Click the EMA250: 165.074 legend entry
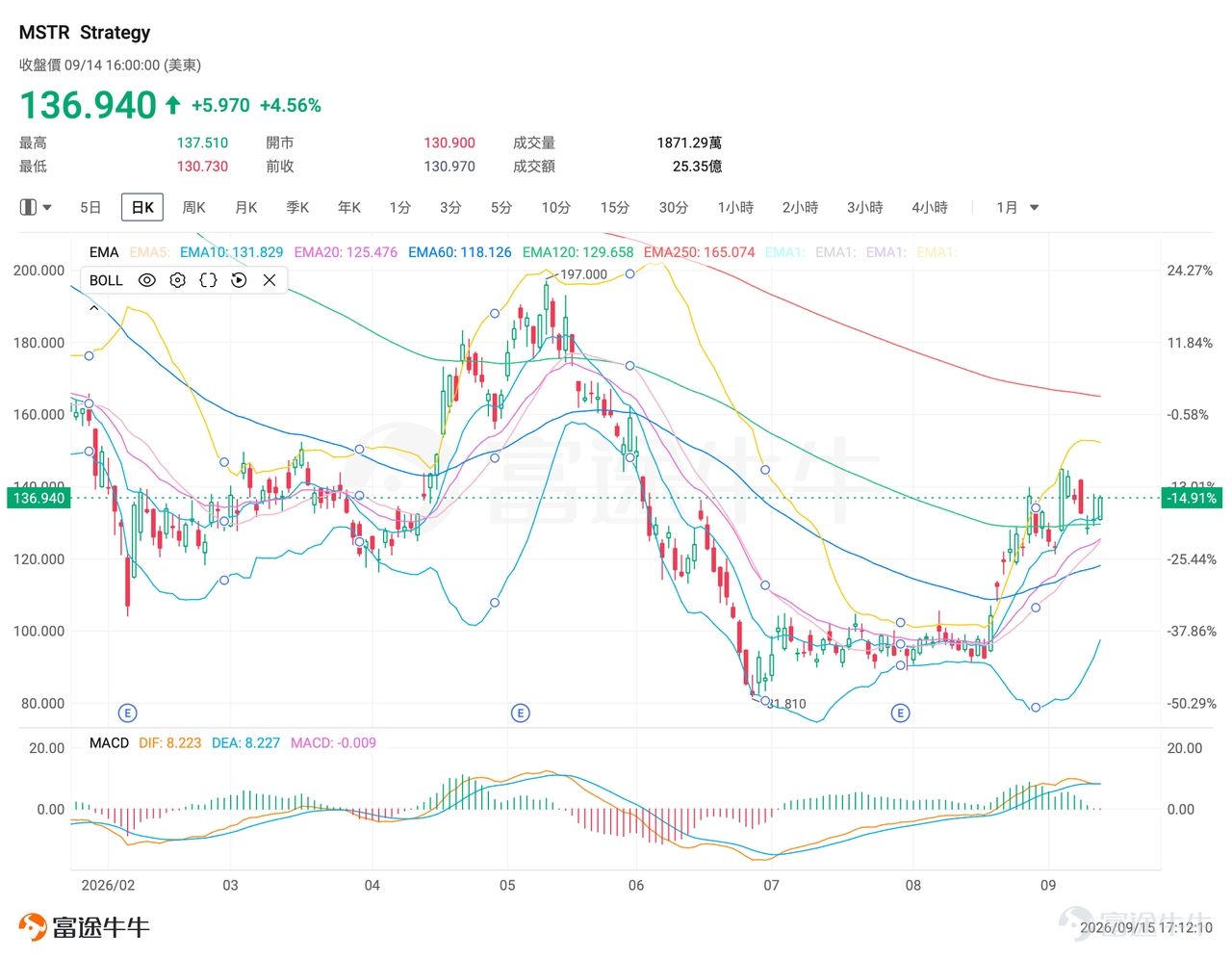 tap(699, 252)
